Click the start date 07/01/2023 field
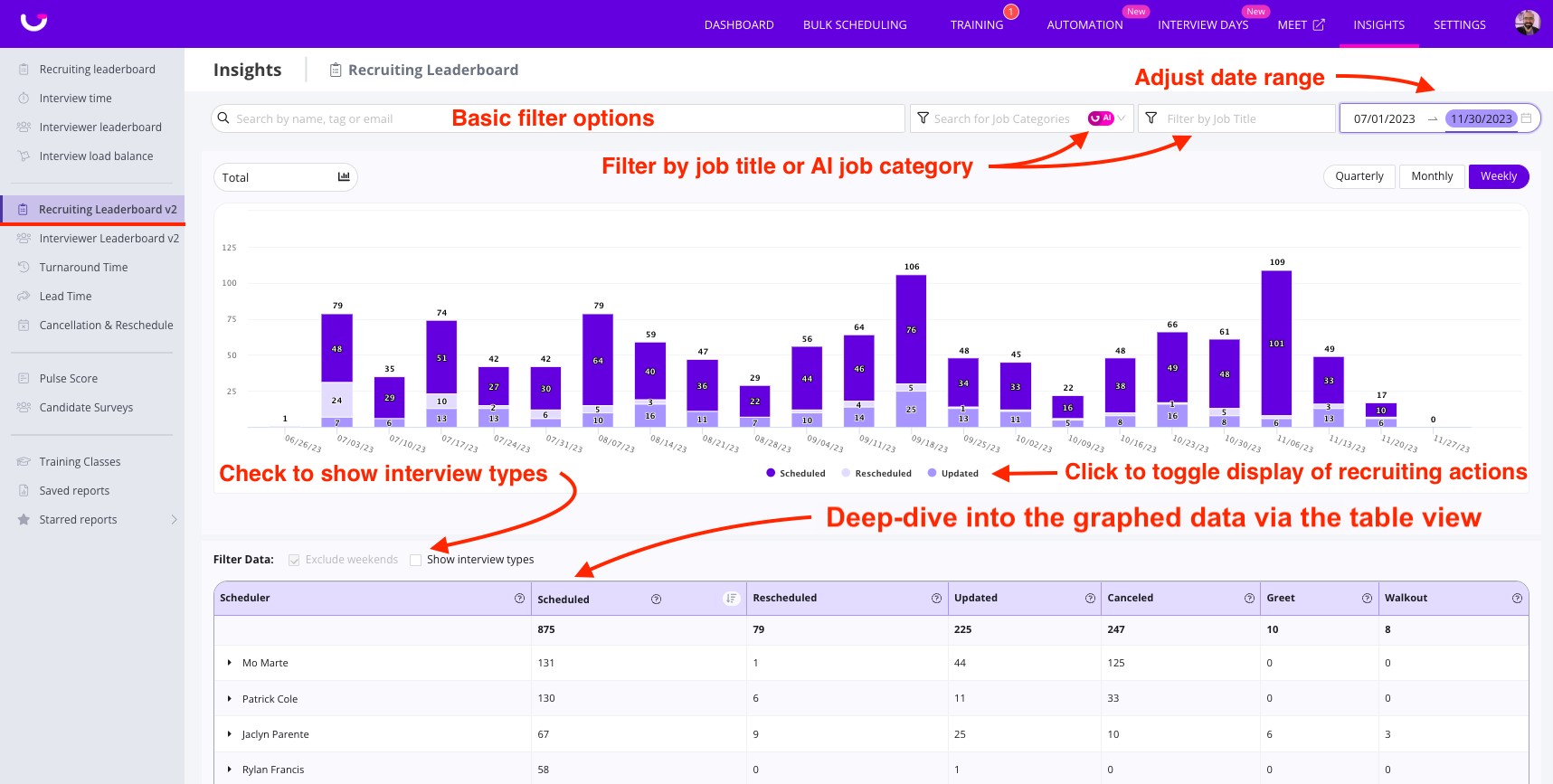 coord(1384,118)
